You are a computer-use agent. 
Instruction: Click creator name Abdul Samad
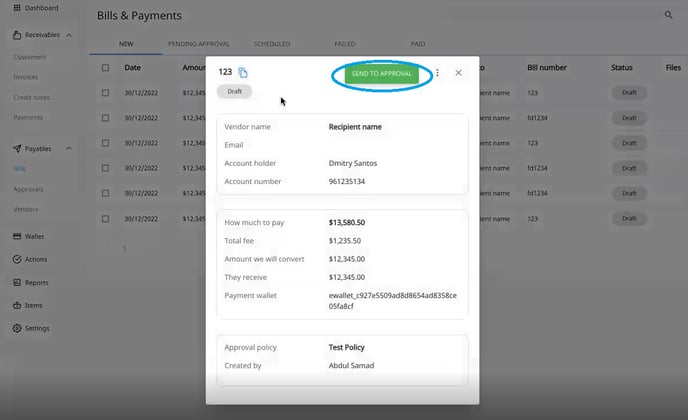pos(351,365)
